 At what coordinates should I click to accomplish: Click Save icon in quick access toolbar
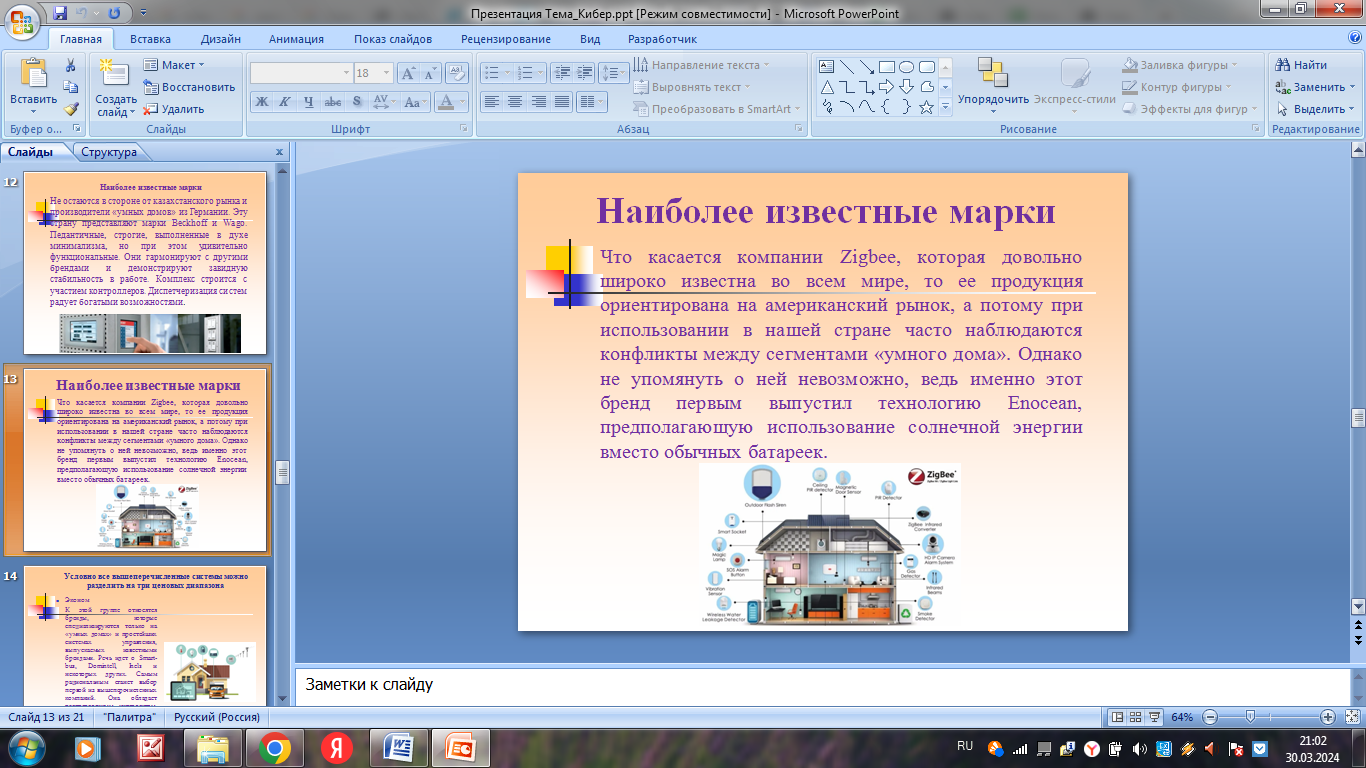tap(61, 13)
